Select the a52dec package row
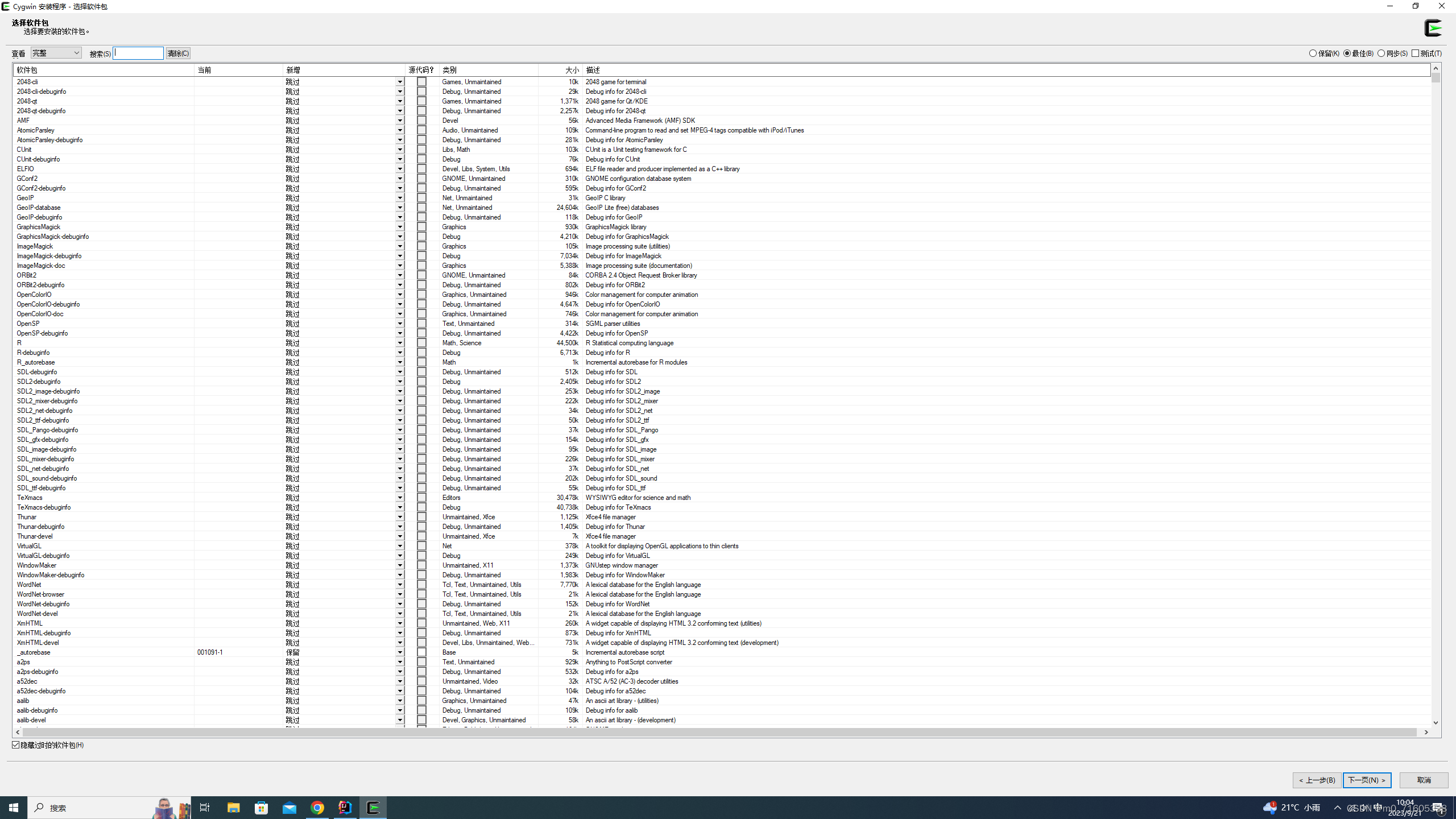The width and height of the screenshot is (1456, 819). [x=722, y=681]
